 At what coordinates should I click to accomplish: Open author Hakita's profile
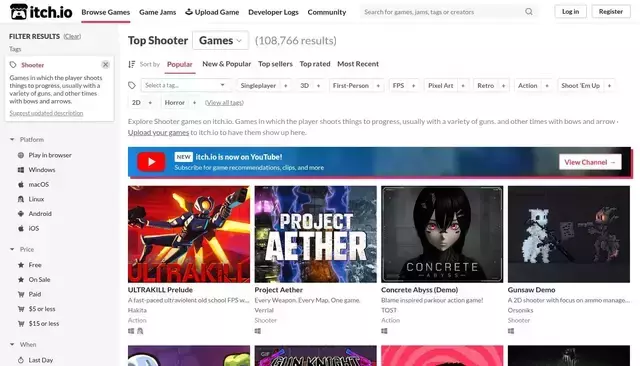[137, 310]
